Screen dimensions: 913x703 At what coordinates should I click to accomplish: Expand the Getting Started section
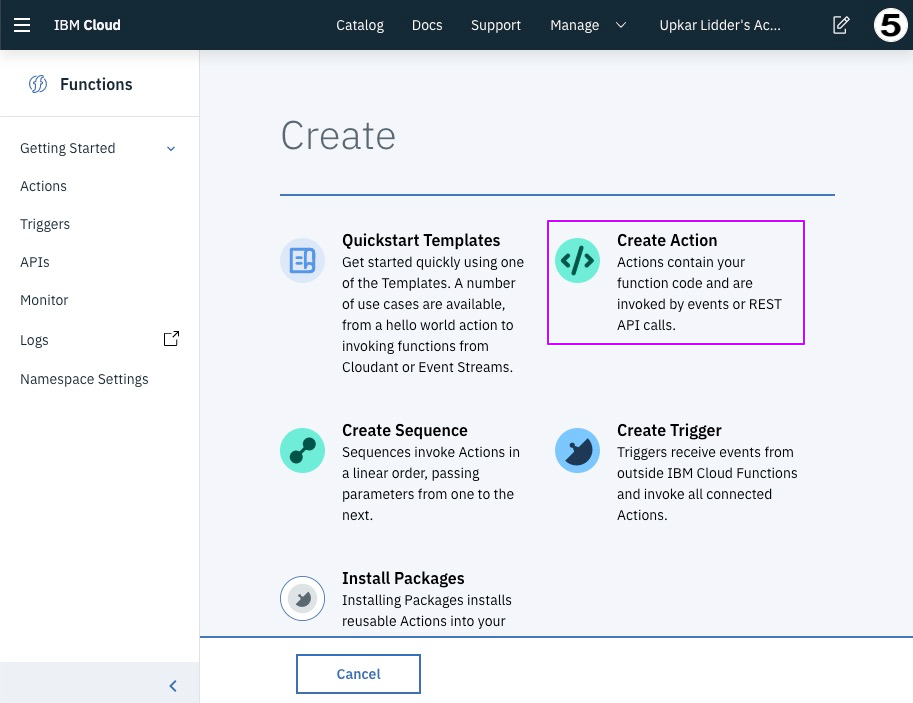coord(171,149)
